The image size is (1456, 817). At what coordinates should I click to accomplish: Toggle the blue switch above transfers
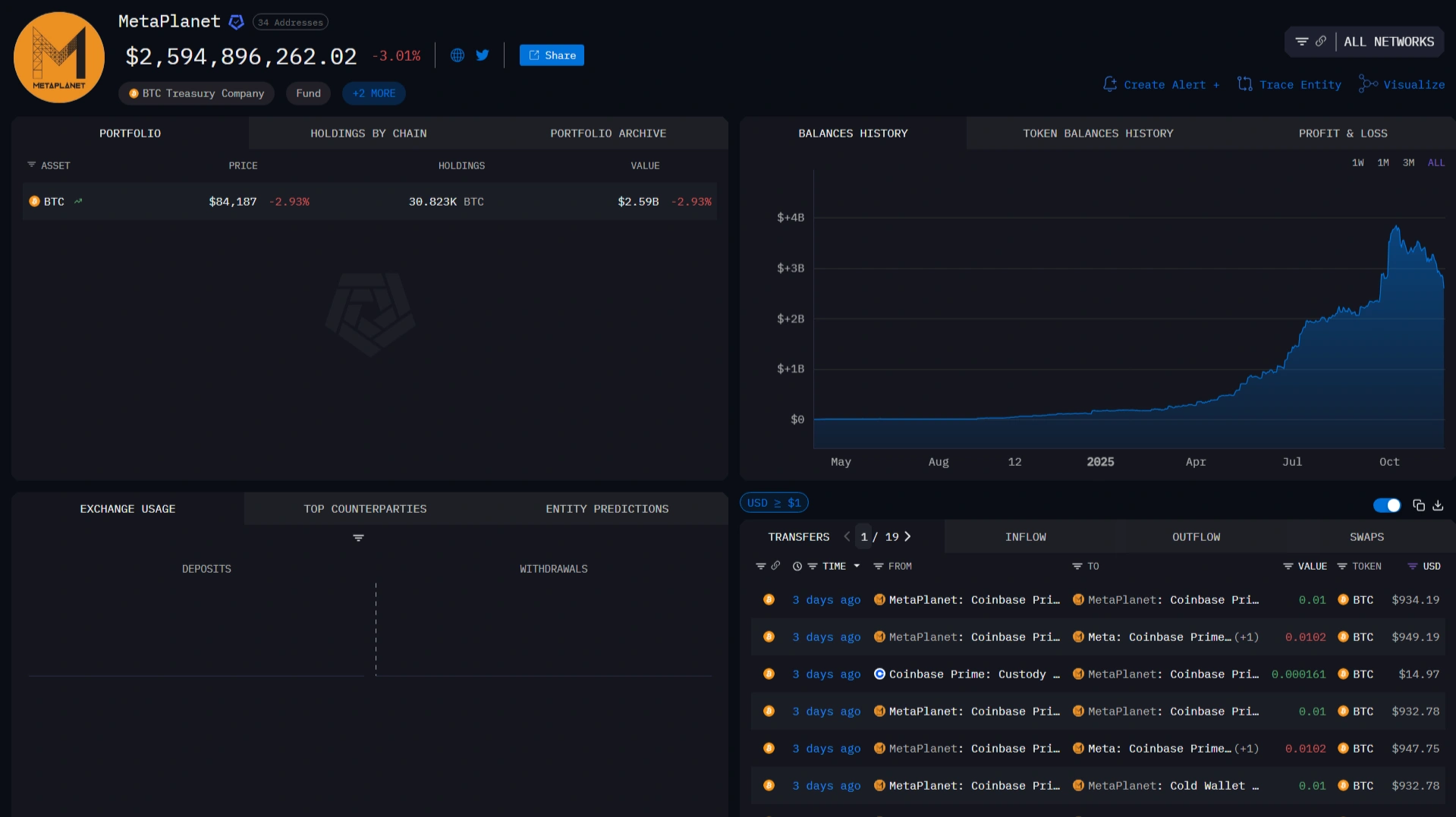coord(1386,506)
